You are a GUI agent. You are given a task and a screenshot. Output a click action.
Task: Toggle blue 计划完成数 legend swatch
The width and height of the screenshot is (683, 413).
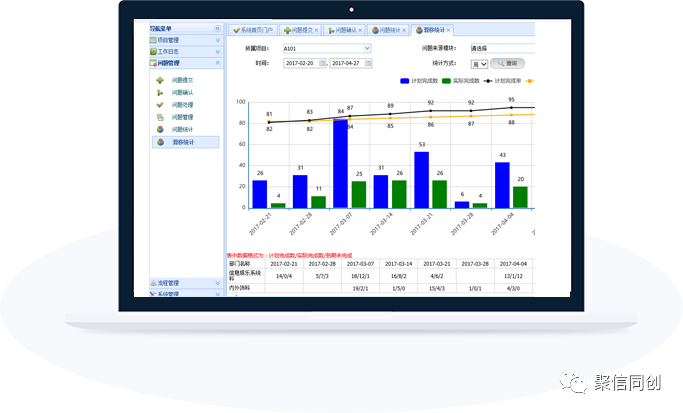[405, 81]
